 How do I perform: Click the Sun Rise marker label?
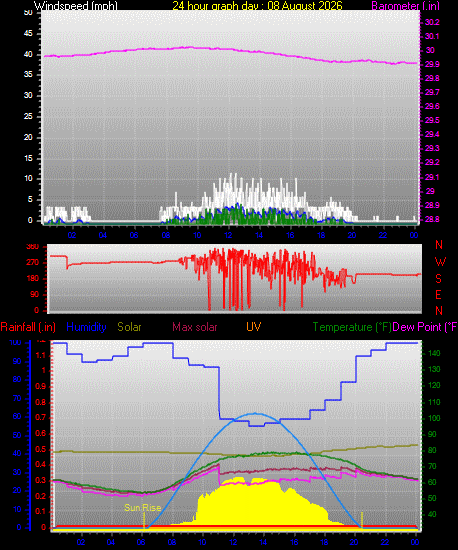(x=142, y=508)
